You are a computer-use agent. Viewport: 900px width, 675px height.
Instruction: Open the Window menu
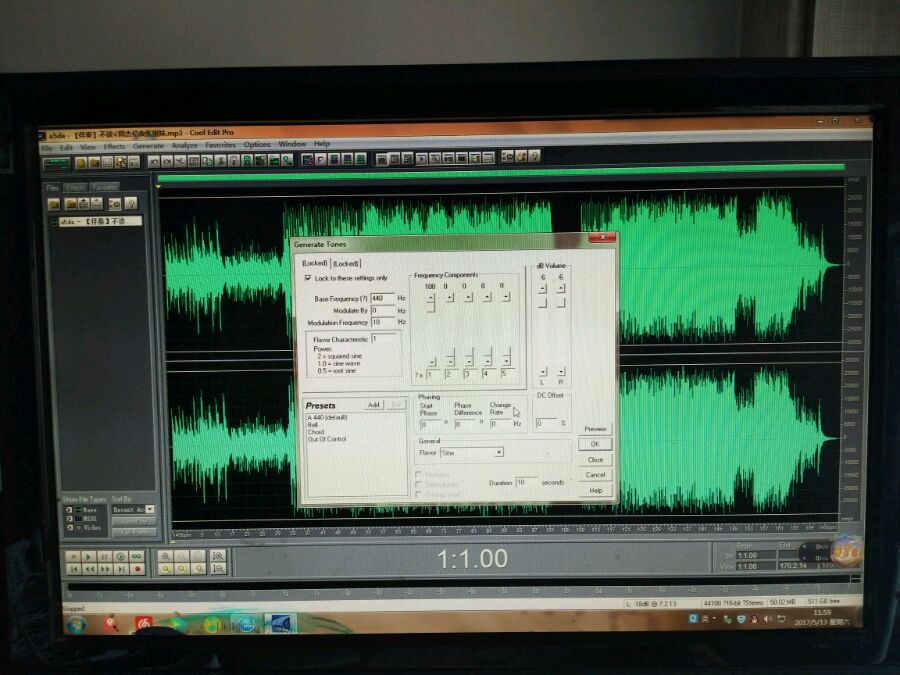[x=292, y=144]
